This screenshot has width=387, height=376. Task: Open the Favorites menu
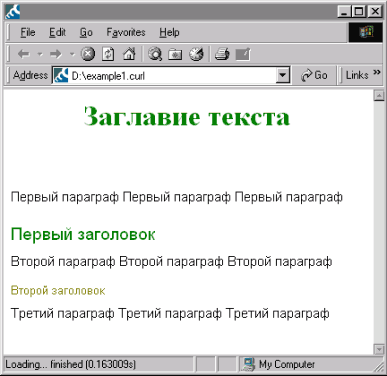tap(126, 32)
